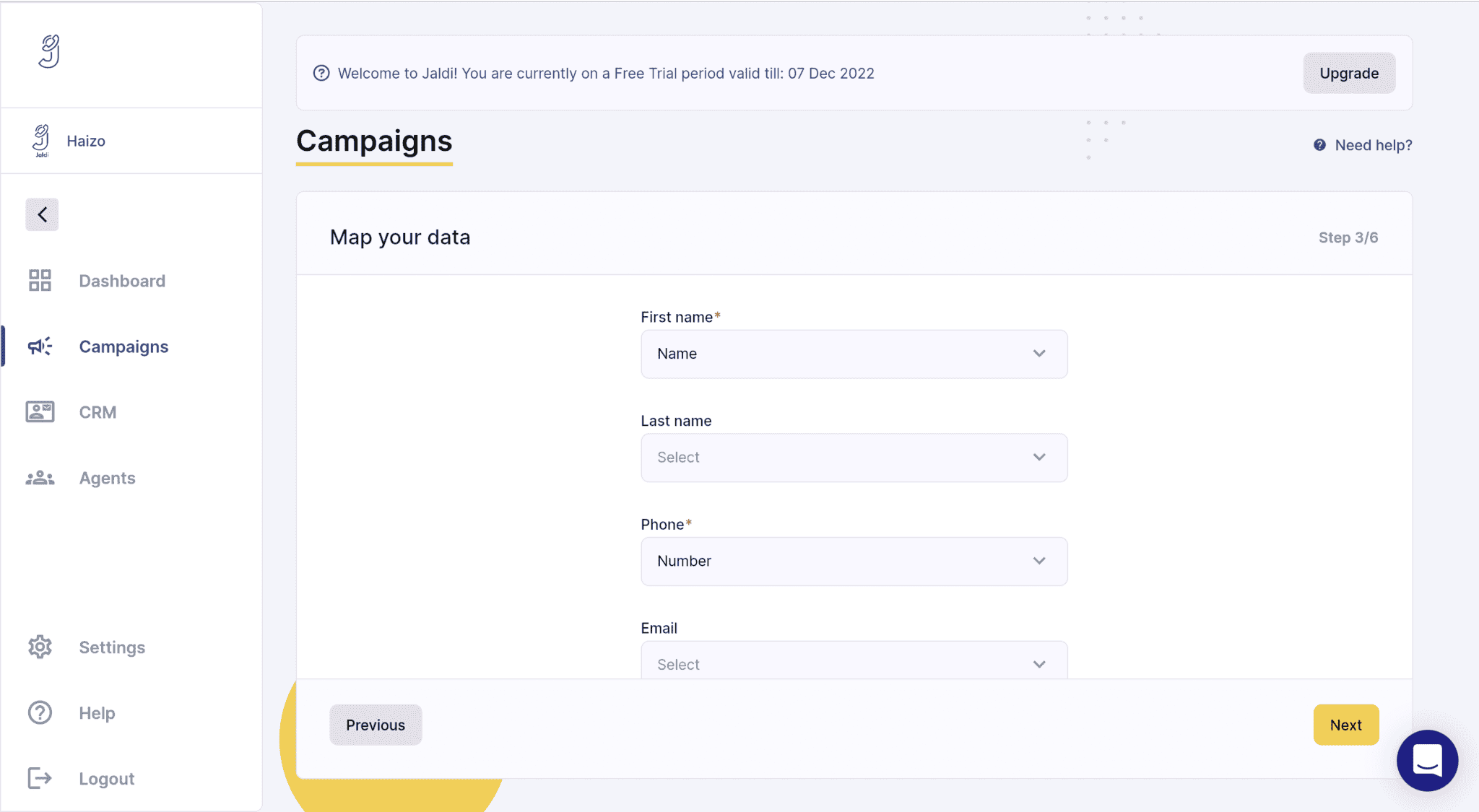This screenshot has height=812, width=1479.
Task: Expand the Last name Select dropdown
Action: point(853,457)
